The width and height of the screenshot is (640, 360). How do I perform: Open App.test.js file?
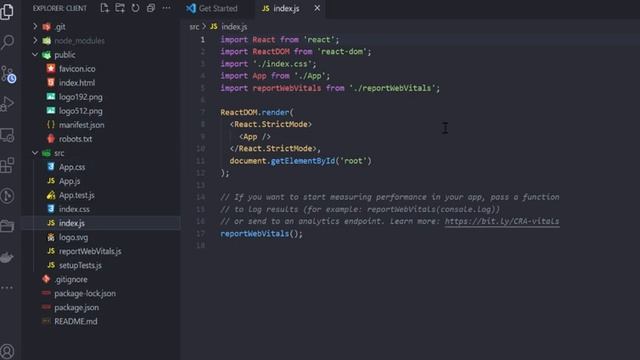(x=76, y=195)
